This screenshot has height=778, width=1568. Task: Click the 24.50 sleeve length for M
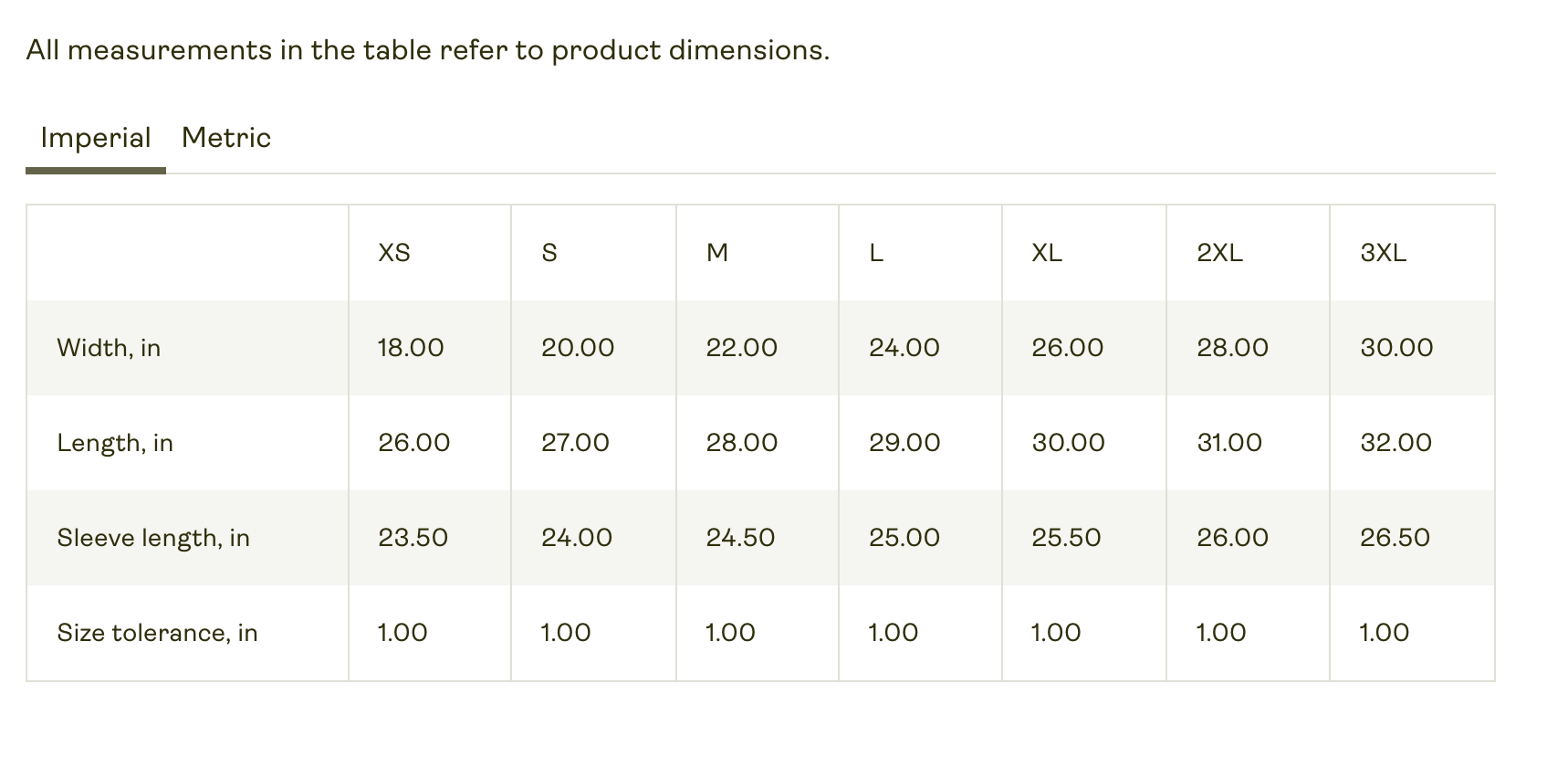click(x=740, y=538)
